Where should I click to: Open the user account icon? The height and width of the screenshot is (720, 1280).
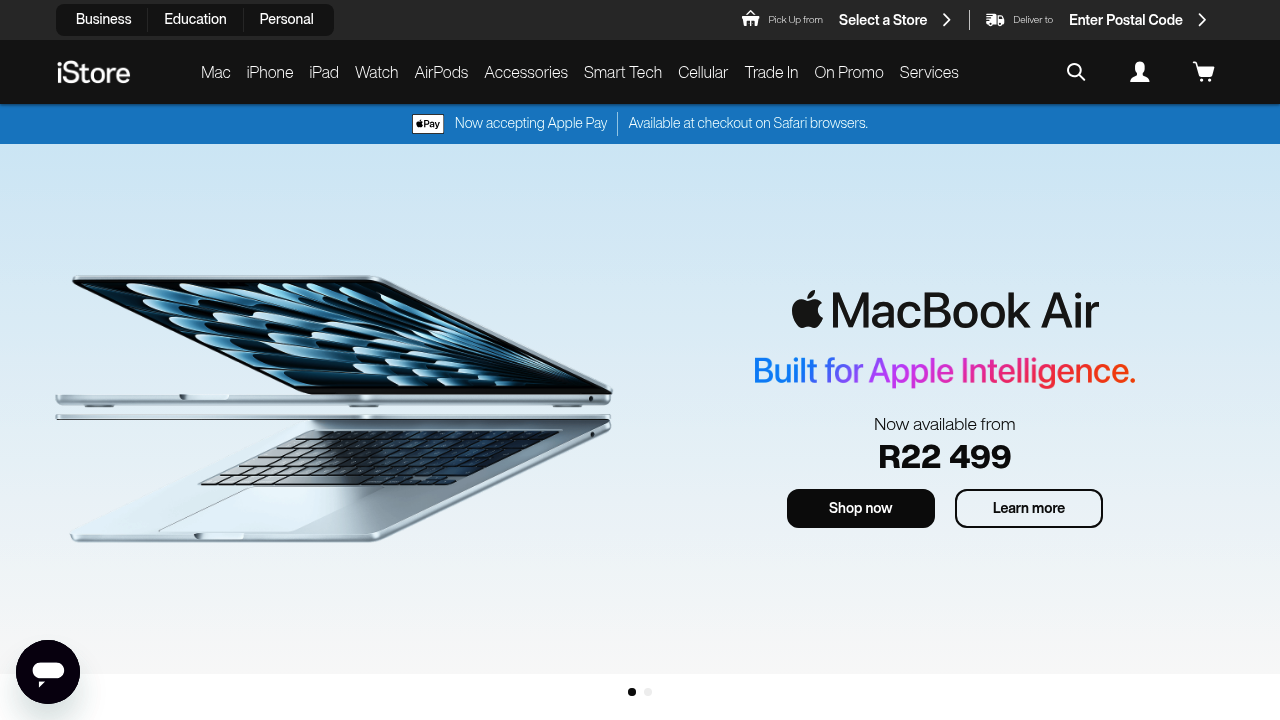(x=1140, y=72)
